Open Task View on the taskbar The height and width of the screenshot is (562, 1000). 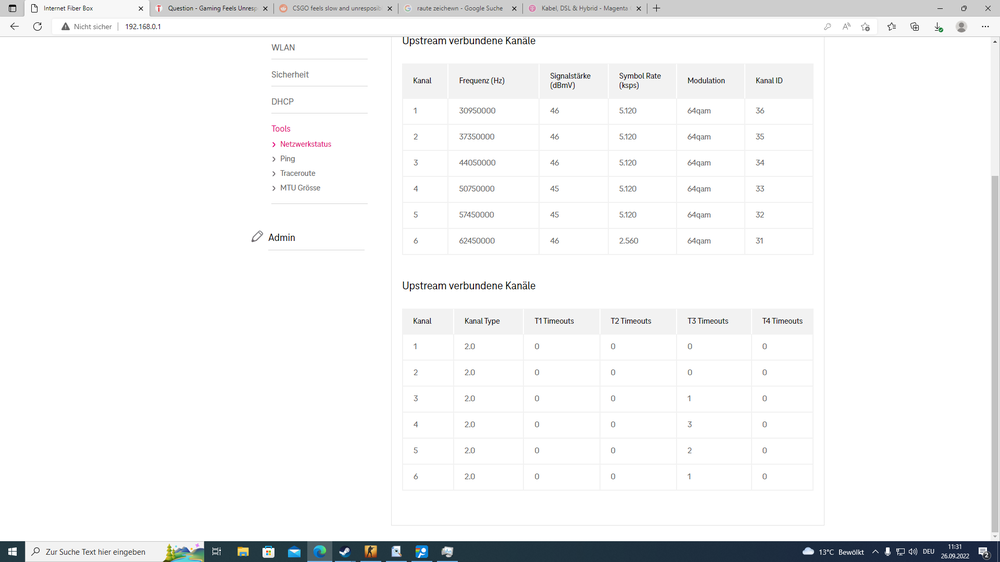[217, 552]
